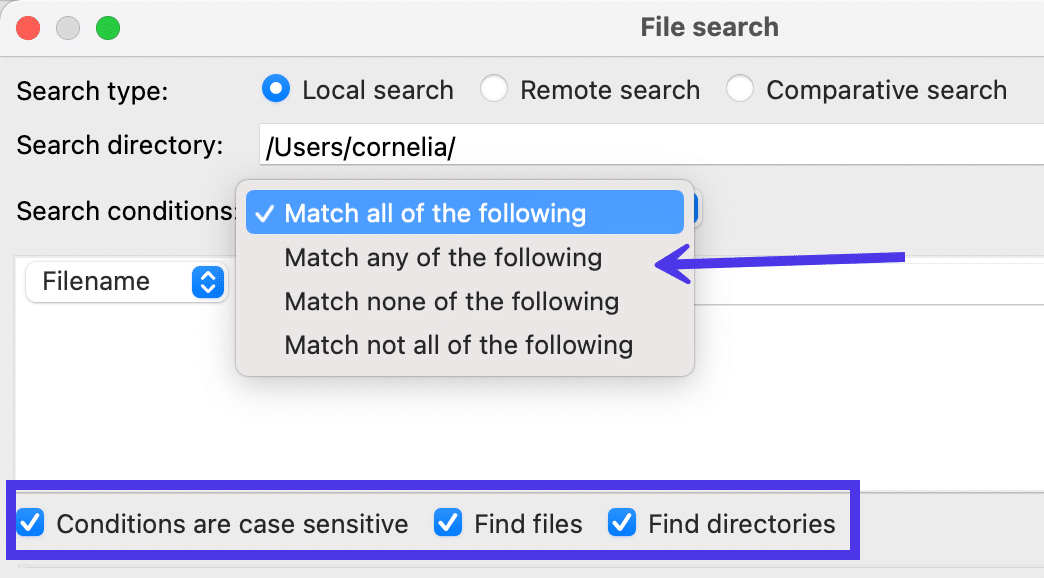Screen dimensions: 1044x578
Task: Choose Comparative search
Action: [740, 89]
